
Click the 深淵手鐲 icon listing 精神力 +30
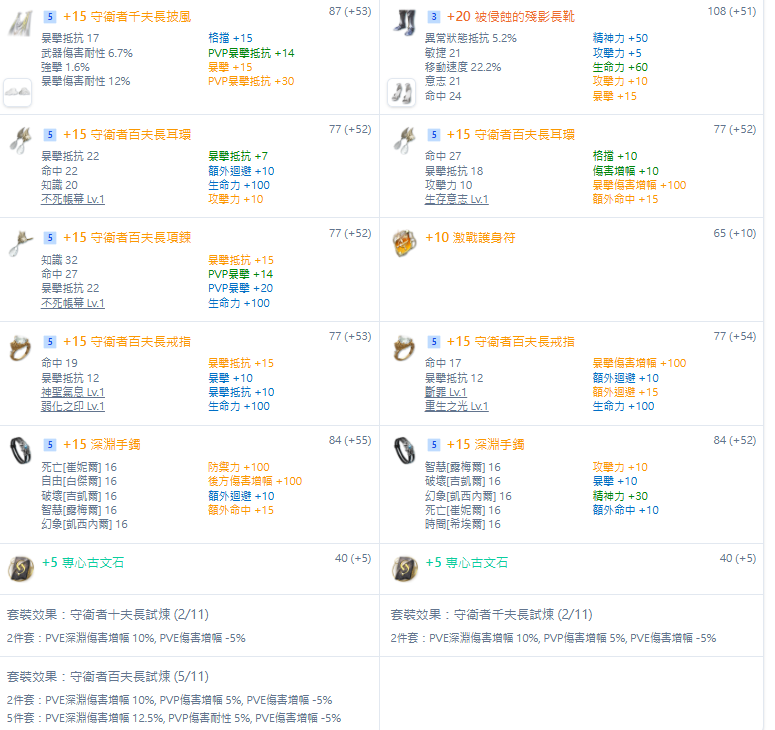[x=404, y=450]
